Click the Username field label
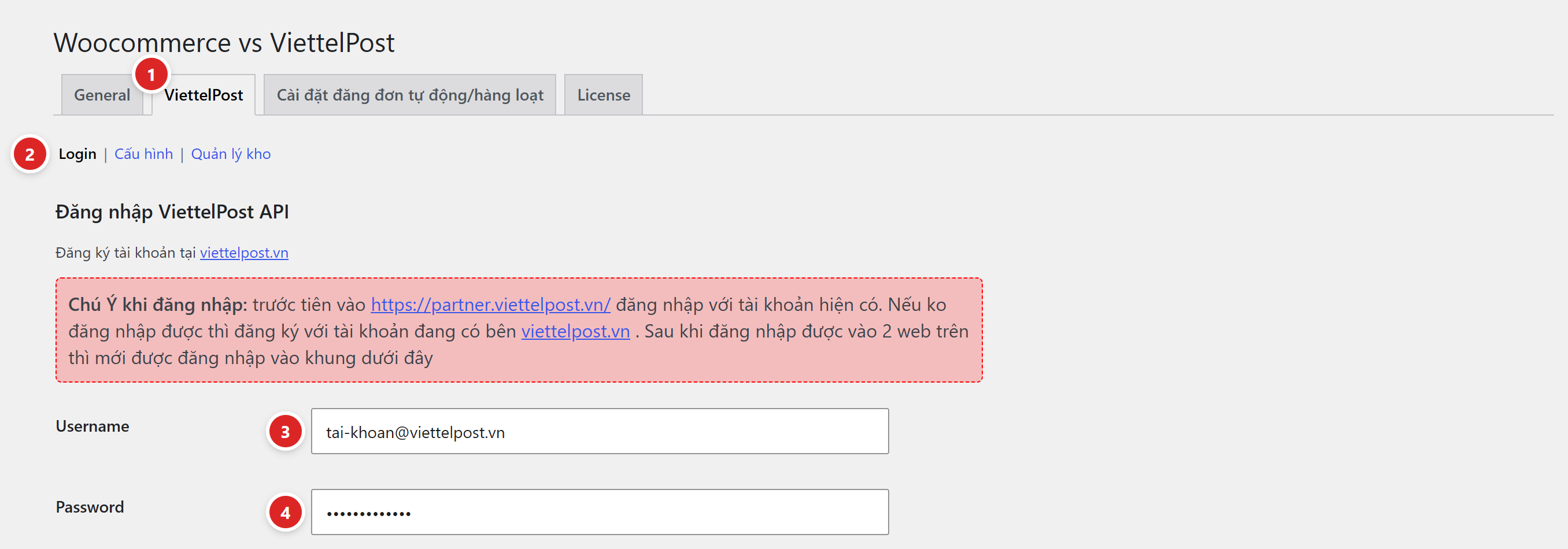Image resolution: width=1568 pixels, height=549 pixels. click(93, 426)
